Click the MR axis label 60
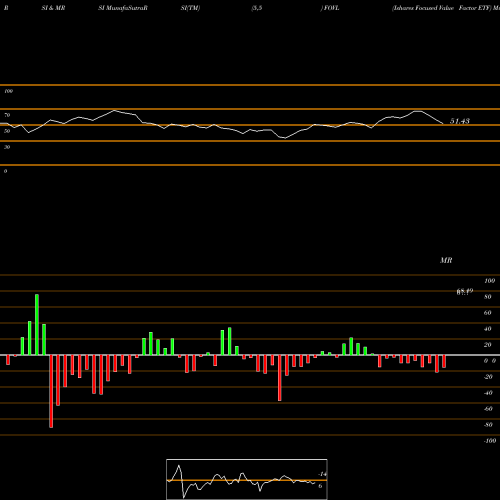The height and width of the screenshot is (500, 500). (x=488, y=313)
